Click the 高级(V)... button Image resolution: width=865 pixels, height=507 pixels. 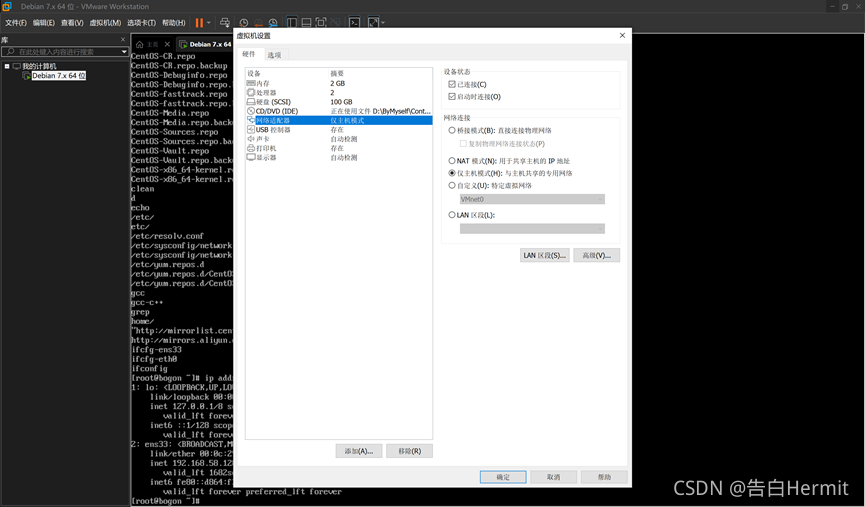pos(596,255)
